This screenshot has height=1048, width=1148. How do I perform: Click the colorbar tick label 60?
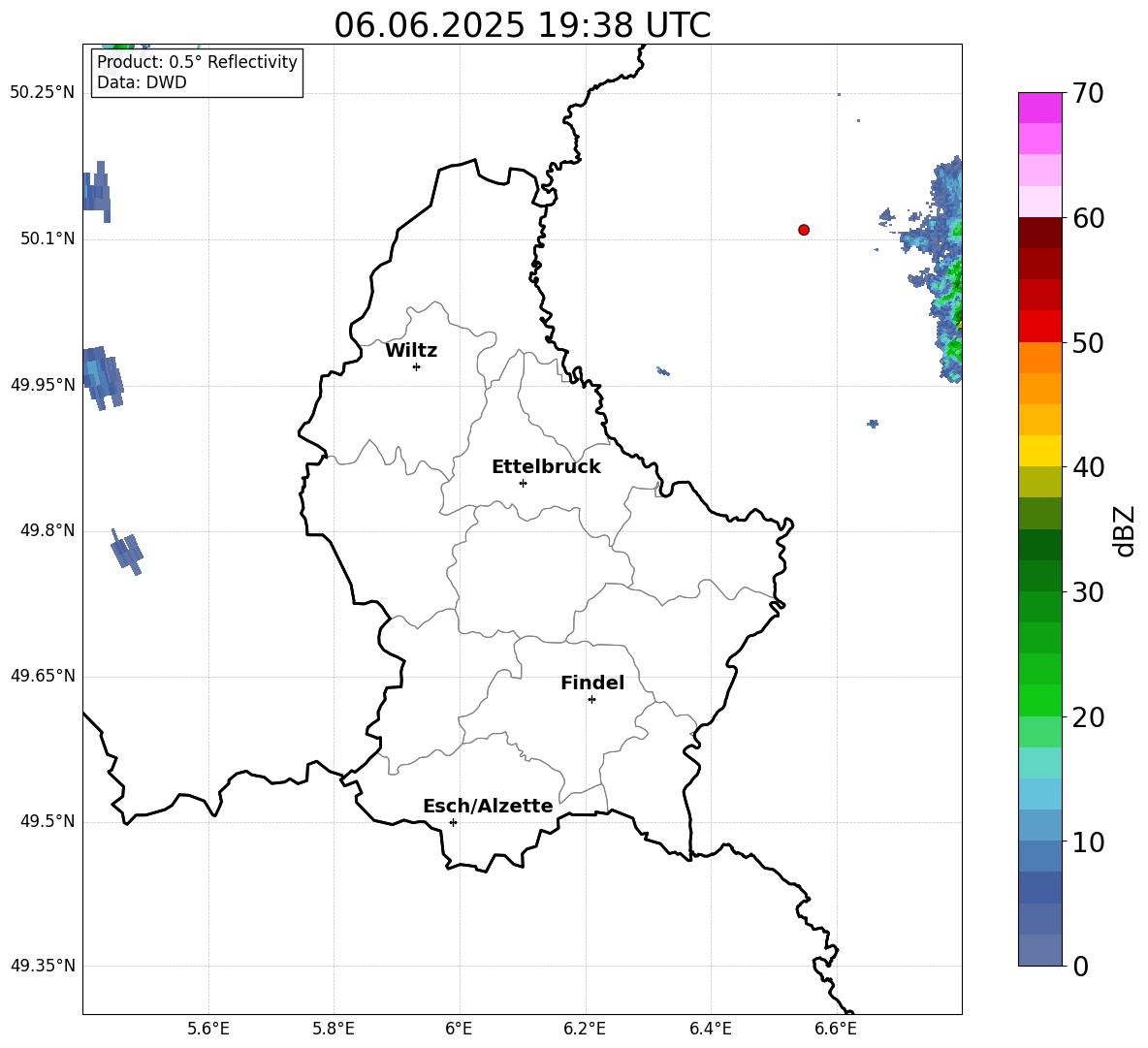coord(1088,218)
